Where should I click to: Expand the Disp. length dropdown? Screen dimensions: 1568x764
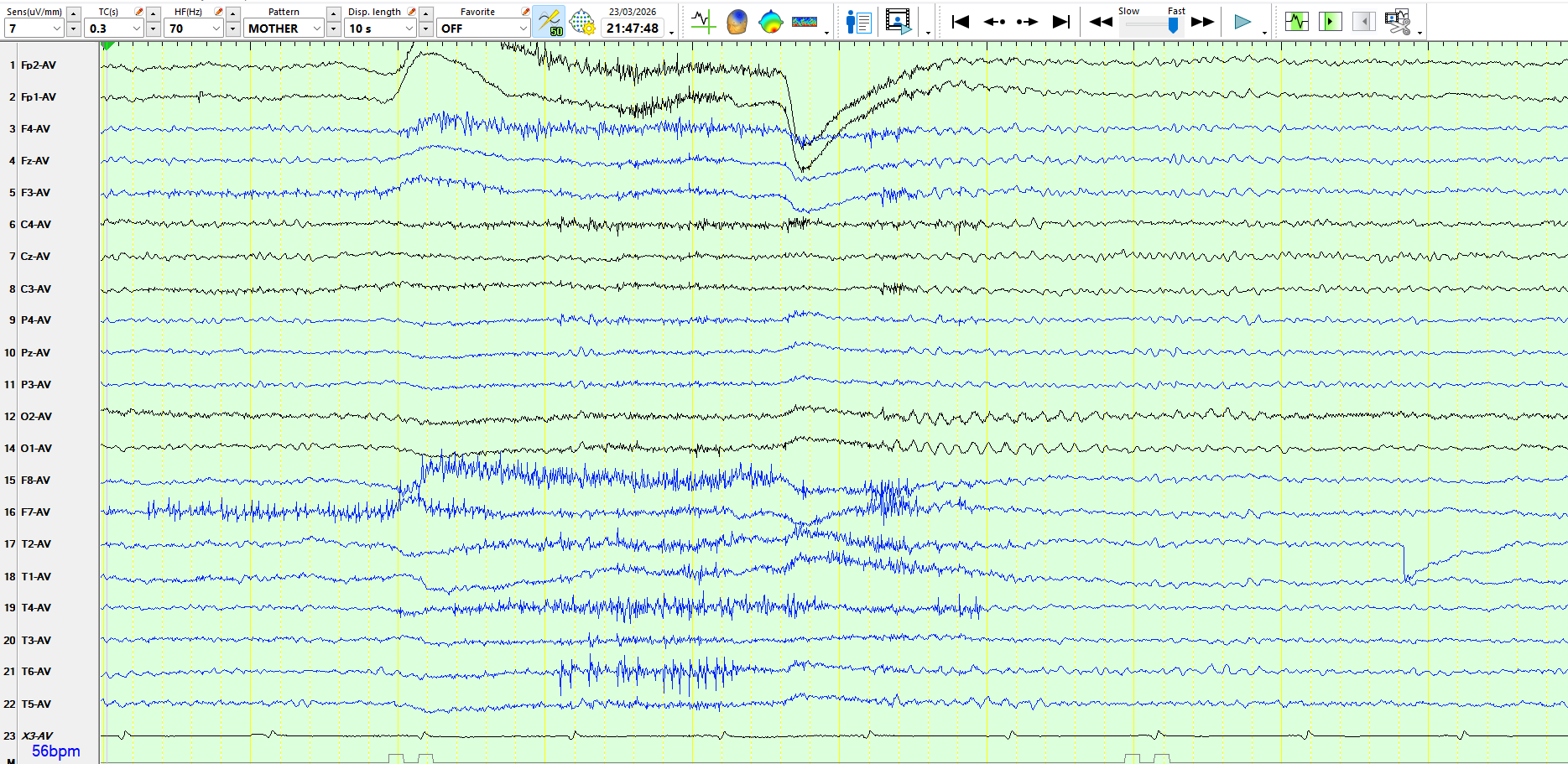[409, 29]
